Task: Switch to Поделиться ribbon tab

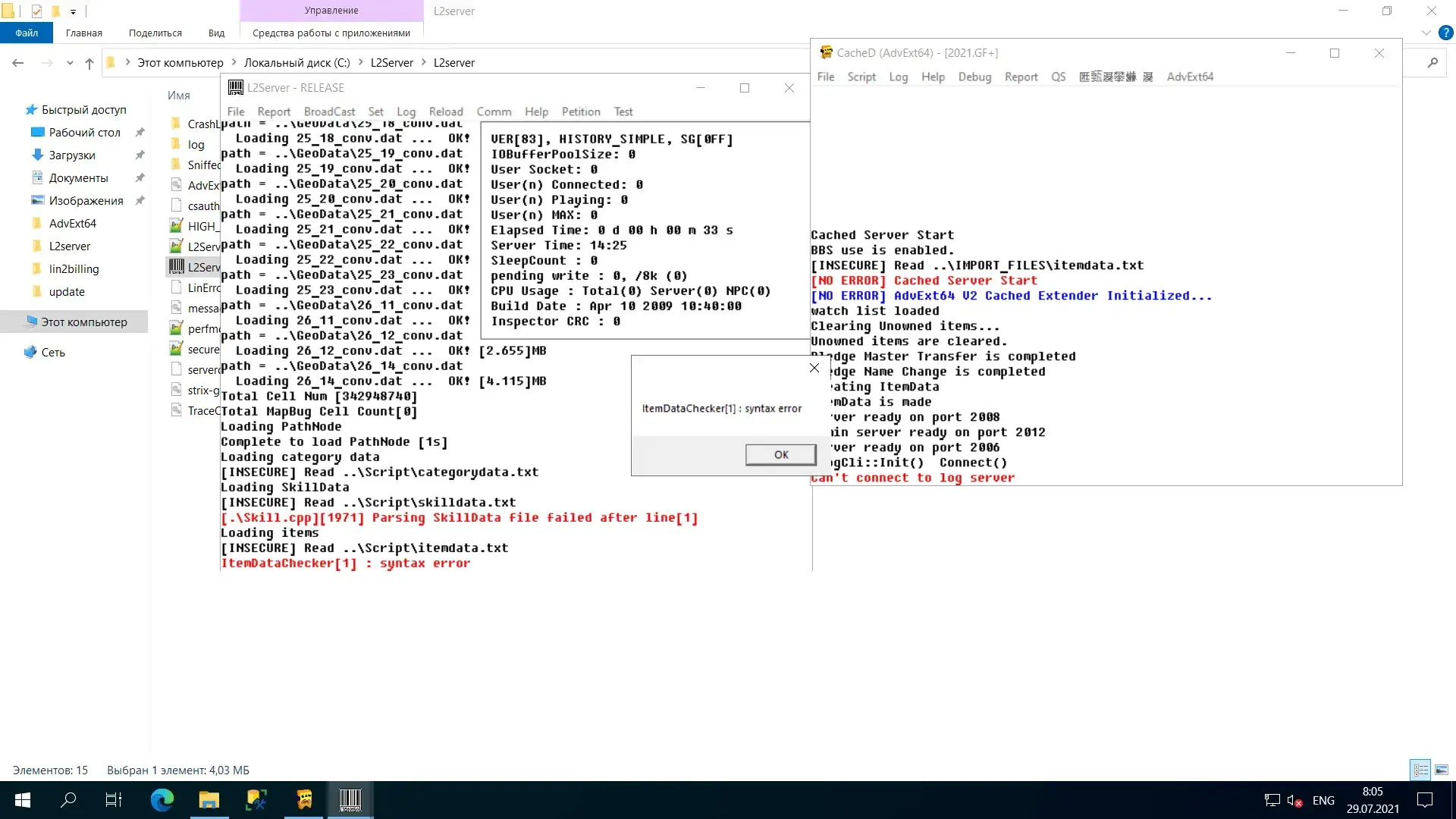Action: click(155, 33)
